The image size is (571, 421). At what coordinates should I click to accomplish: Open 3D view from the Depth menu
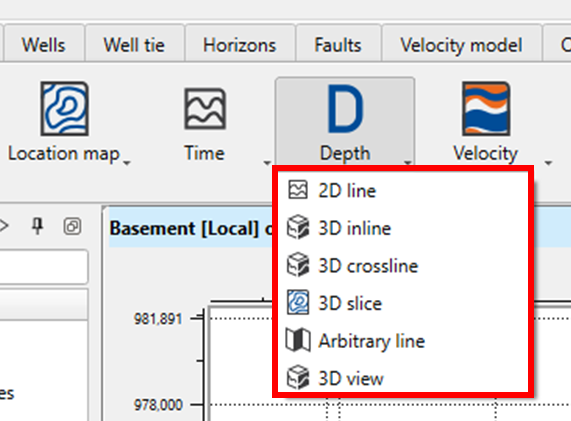point(351,378)
